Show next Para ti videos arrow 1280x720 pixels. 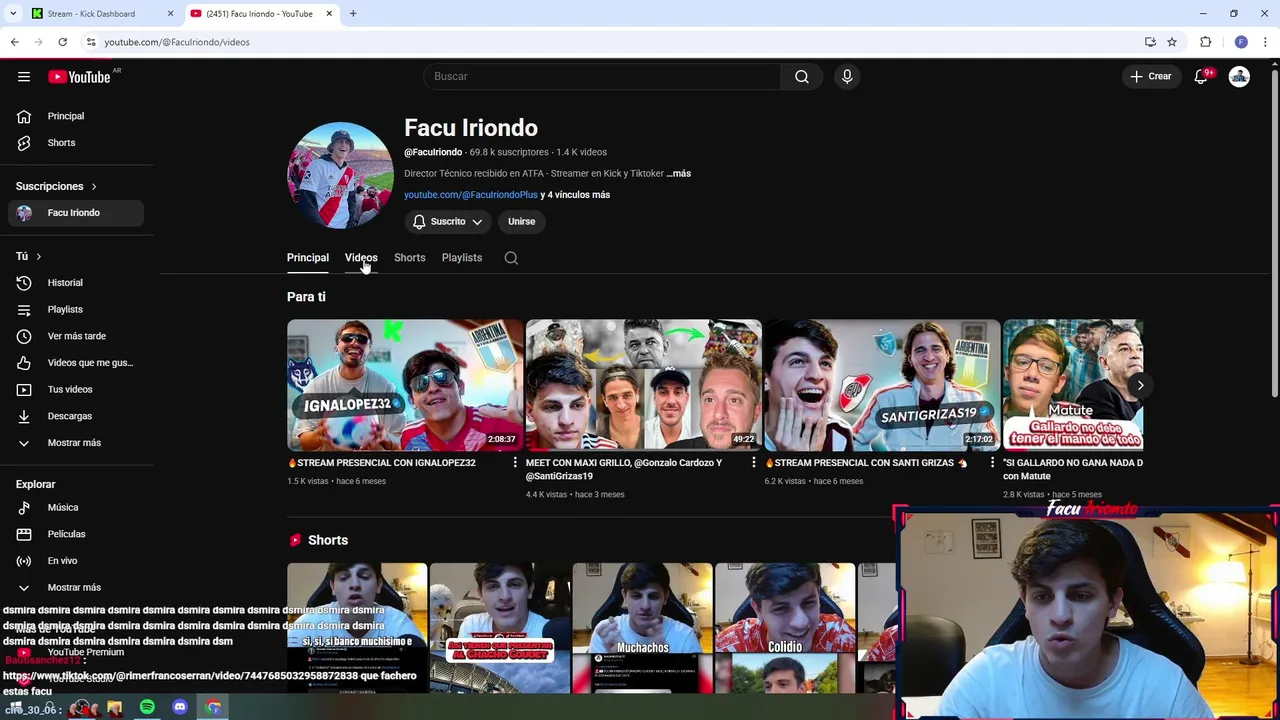[x=1140, y=386]
